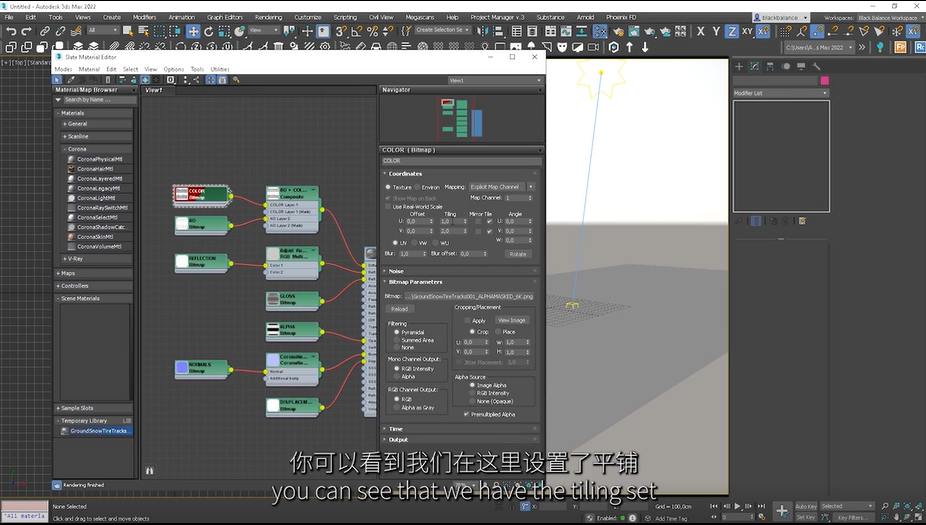Open the Modifier List dropdown
Screen dimensions: 926x525
point(781,93)
